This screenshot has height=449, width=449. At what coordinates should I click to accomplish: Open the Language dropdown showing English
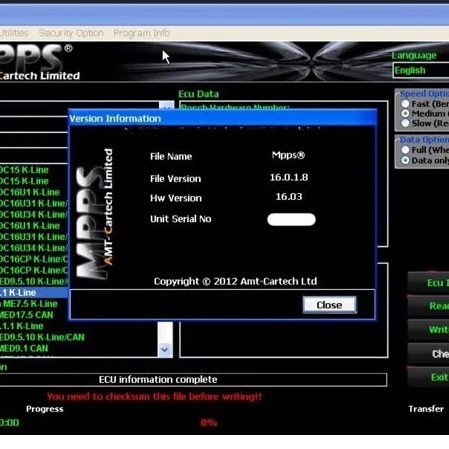[x=421, y=70]
